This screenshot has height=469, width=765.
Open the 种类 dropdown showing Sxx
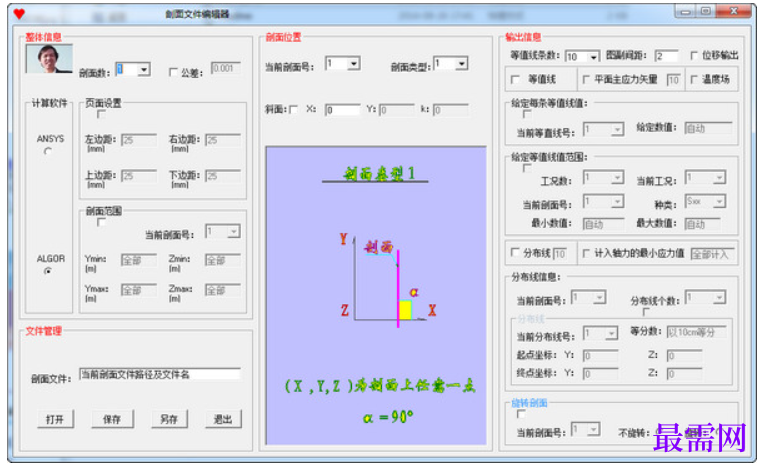[720, 201]
